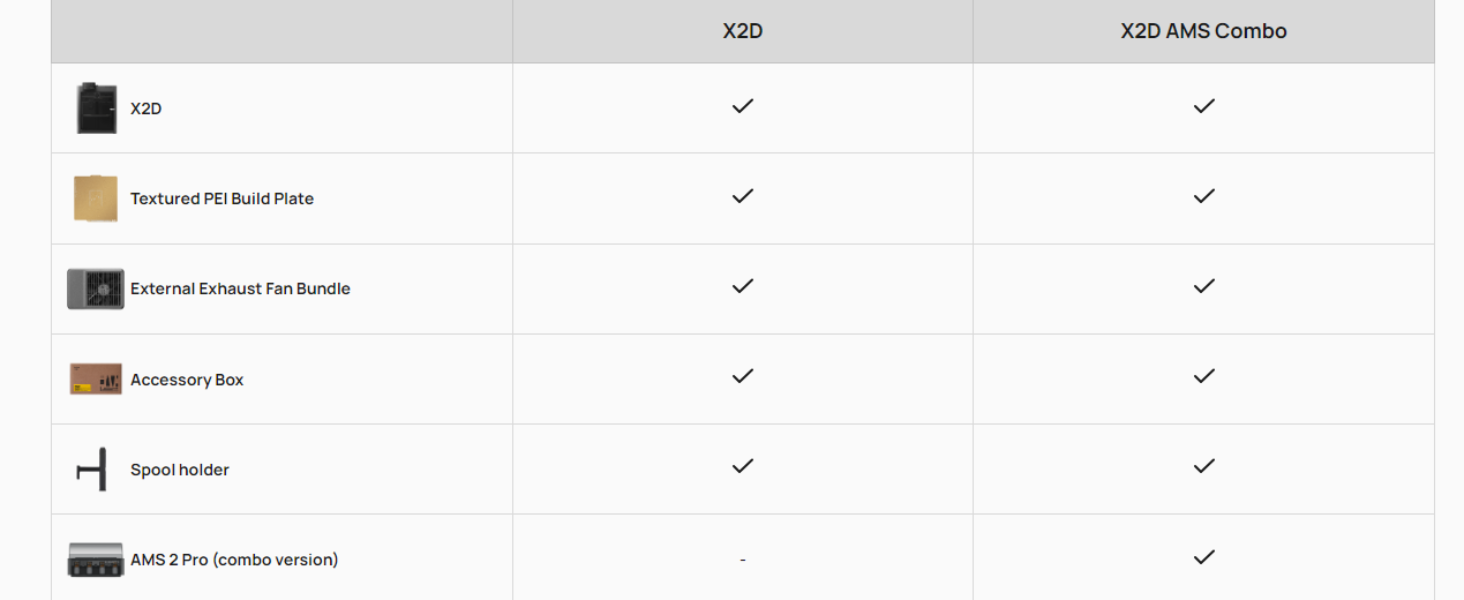Click AMS 2 Pro checkmark under X2D AMS Combo

(1204, 556)
